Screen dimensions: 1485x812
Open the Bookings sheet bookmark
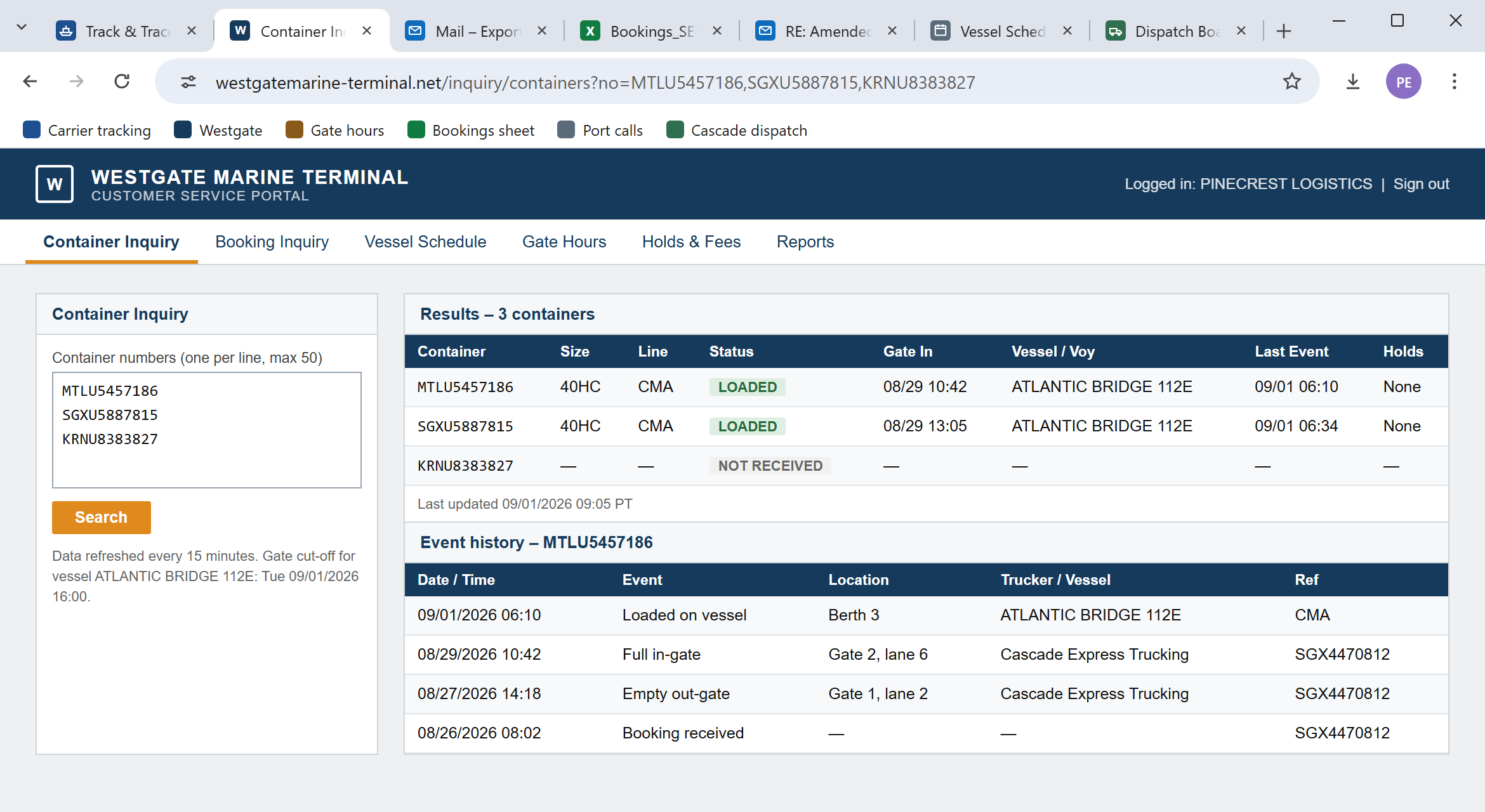click(471, 130)
